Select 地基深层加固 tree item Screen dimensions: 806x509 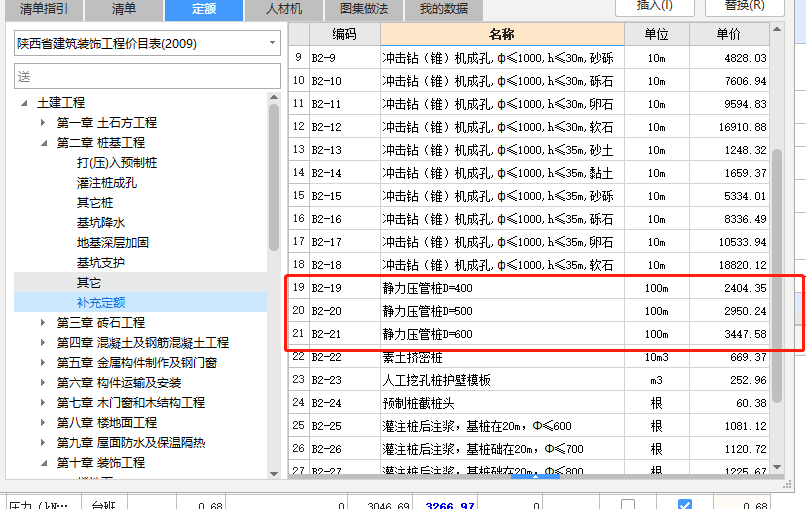[113, 243]
